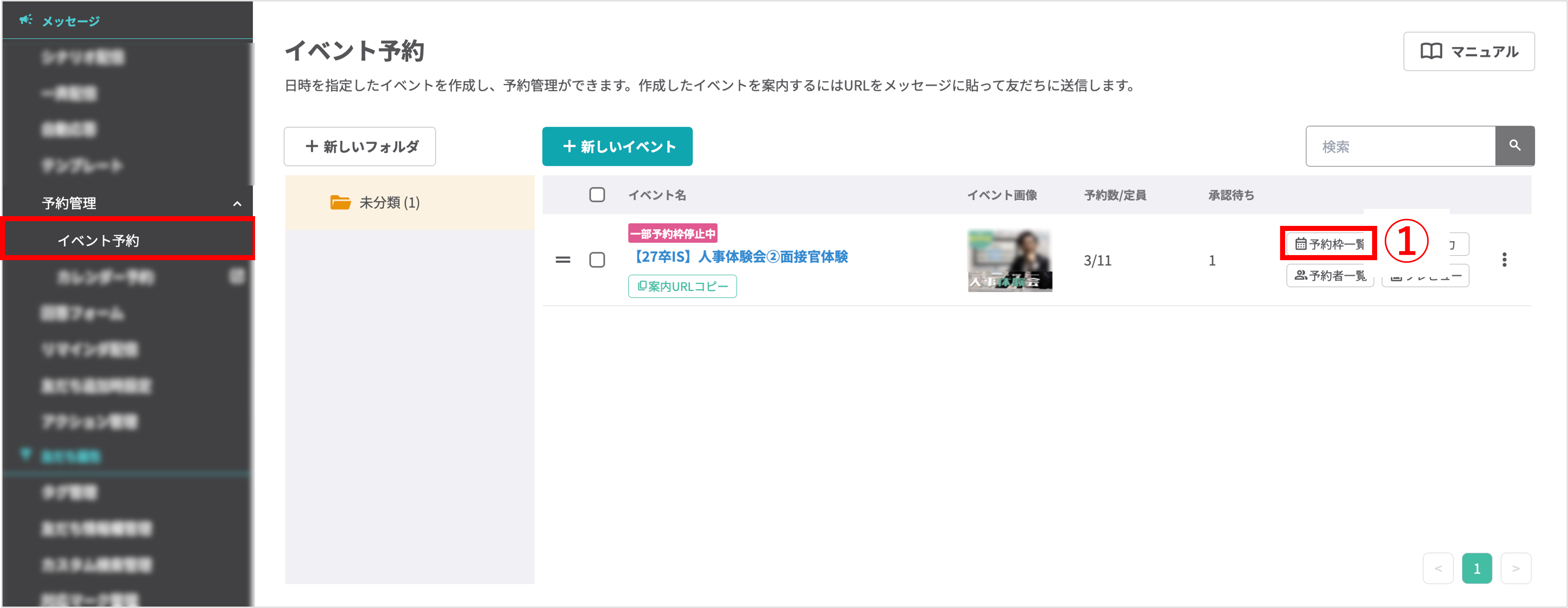Click the megaphone icon beside メッセージ

tap(26, 20)
